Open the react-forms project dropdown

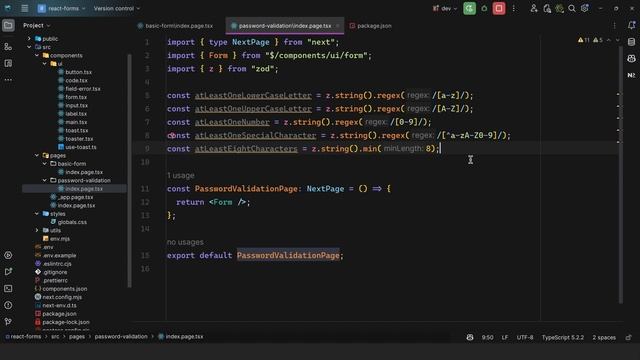61,8
